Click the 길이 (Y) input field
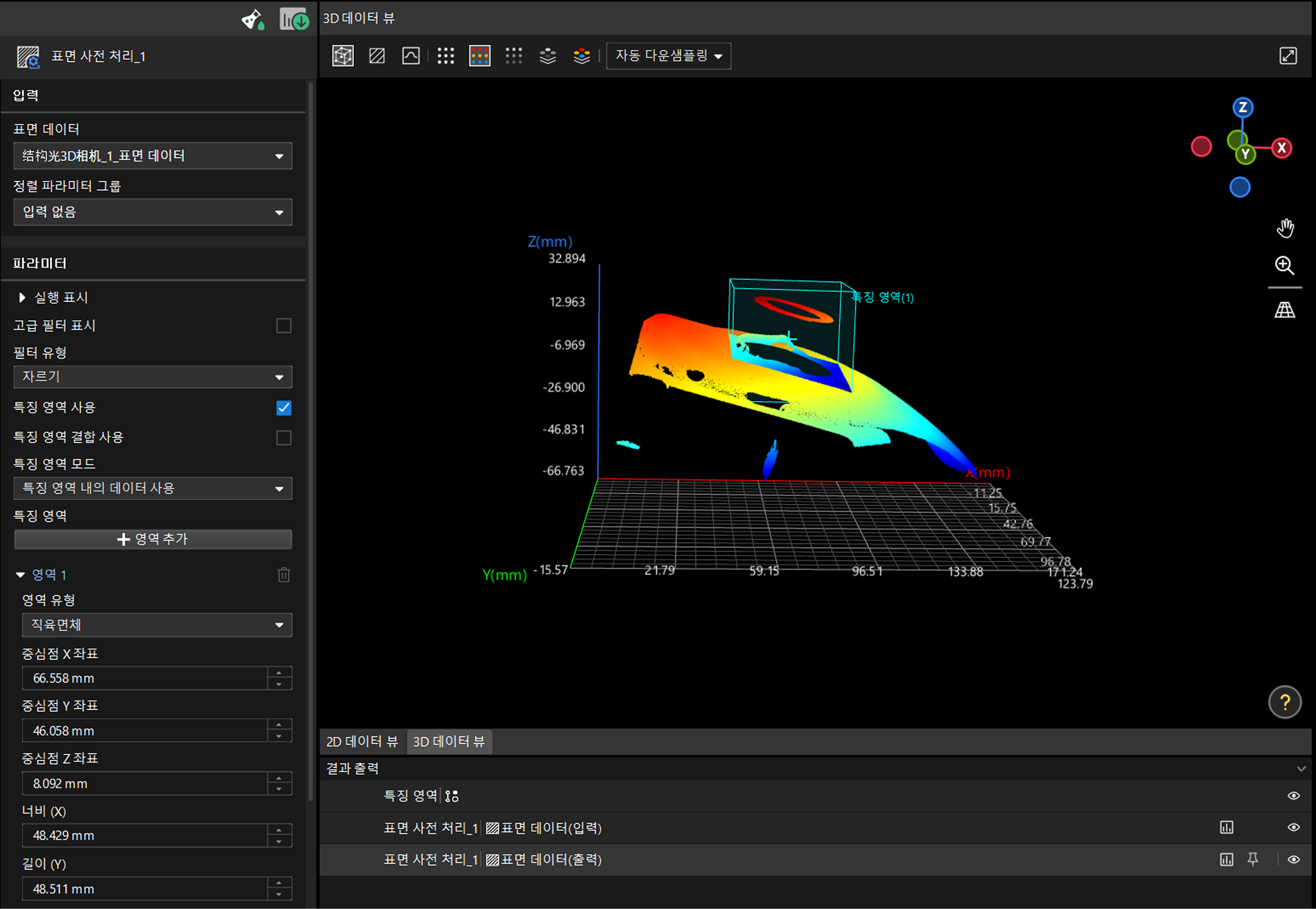 [144, 889]
